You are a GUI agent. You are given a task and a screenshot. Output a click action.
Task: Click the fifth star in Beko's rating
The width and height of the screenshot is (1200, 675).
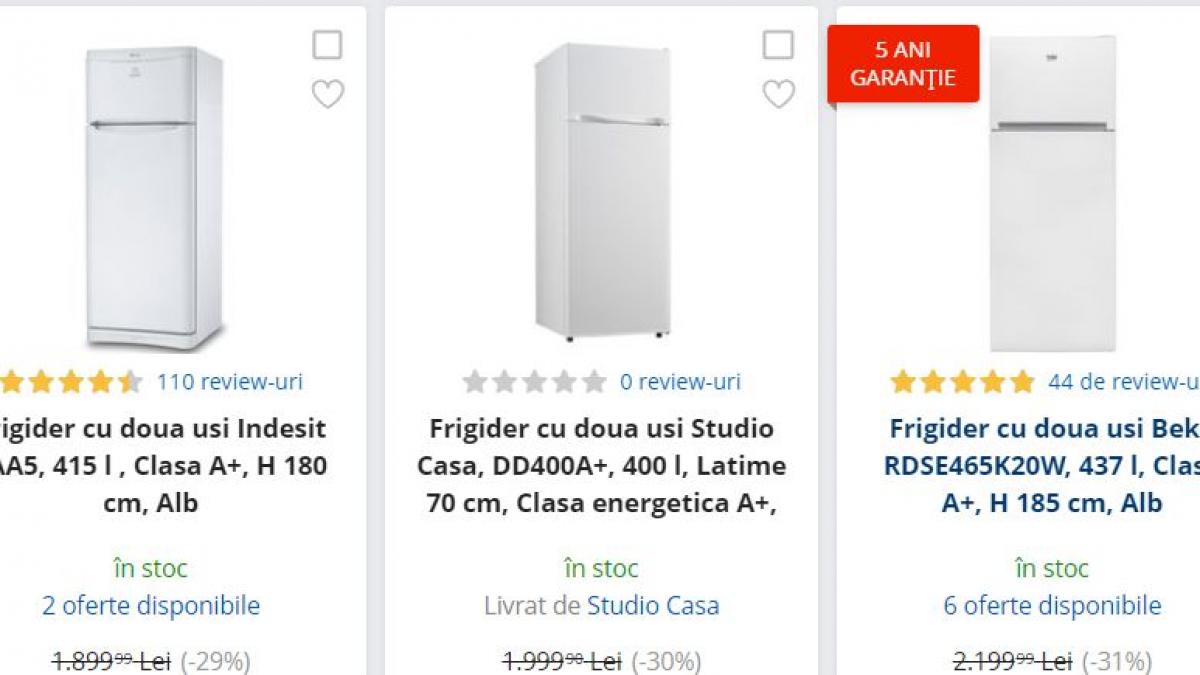pyautogui.click(x=1020, y=381)
